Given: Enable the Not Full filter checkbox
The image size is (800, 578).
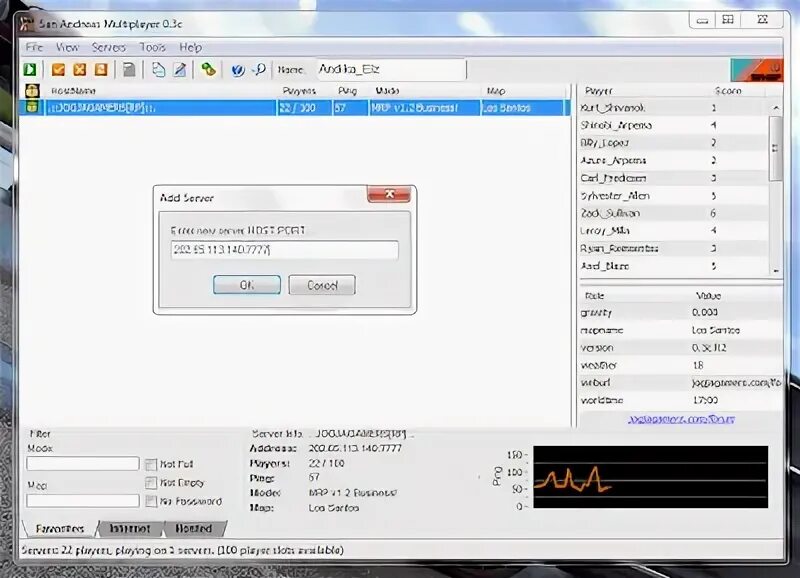Looking at the screenshot, I should 151,464.
